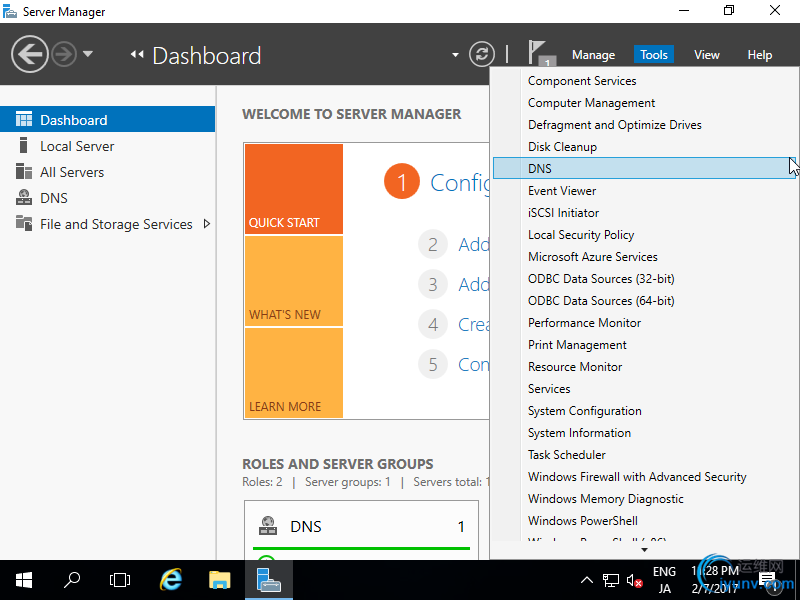
Task: Click the Refresh dashboard icon
Action: [x=482, y=54]
